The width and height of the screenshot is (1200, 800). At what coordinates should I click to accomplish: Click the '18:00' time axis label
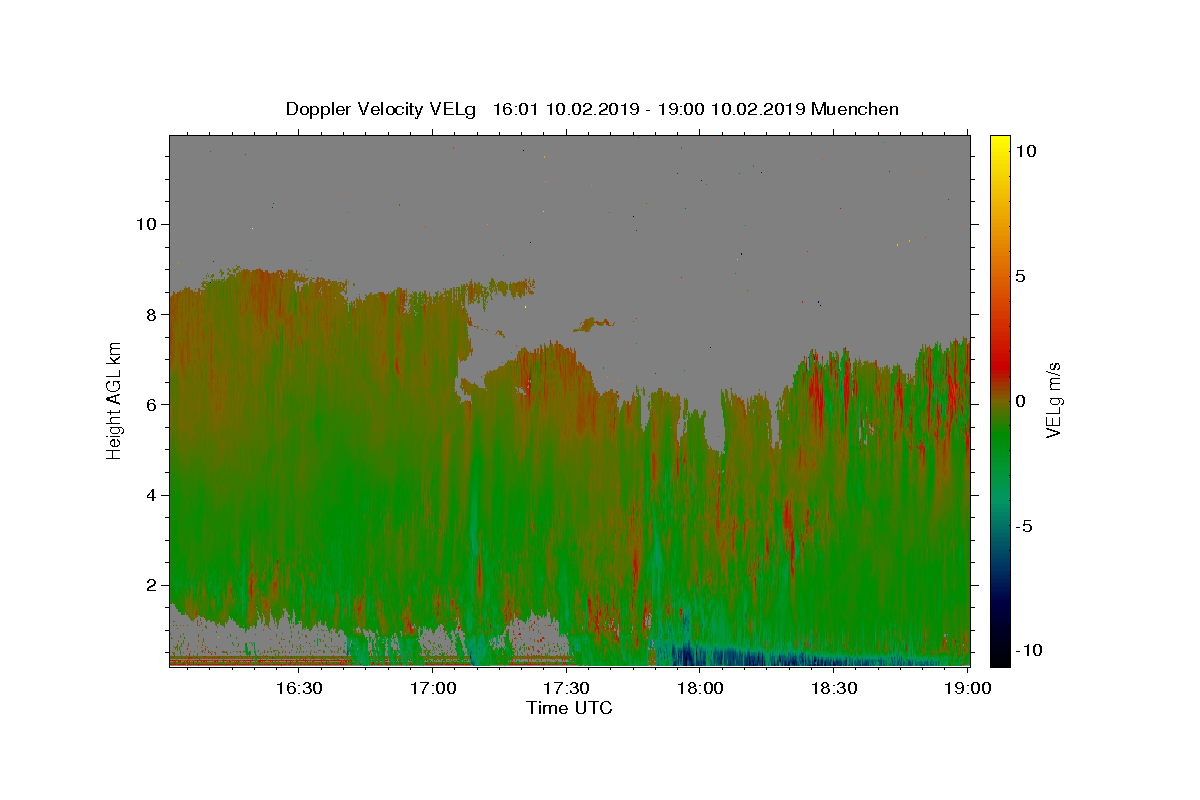coord(700,688)
